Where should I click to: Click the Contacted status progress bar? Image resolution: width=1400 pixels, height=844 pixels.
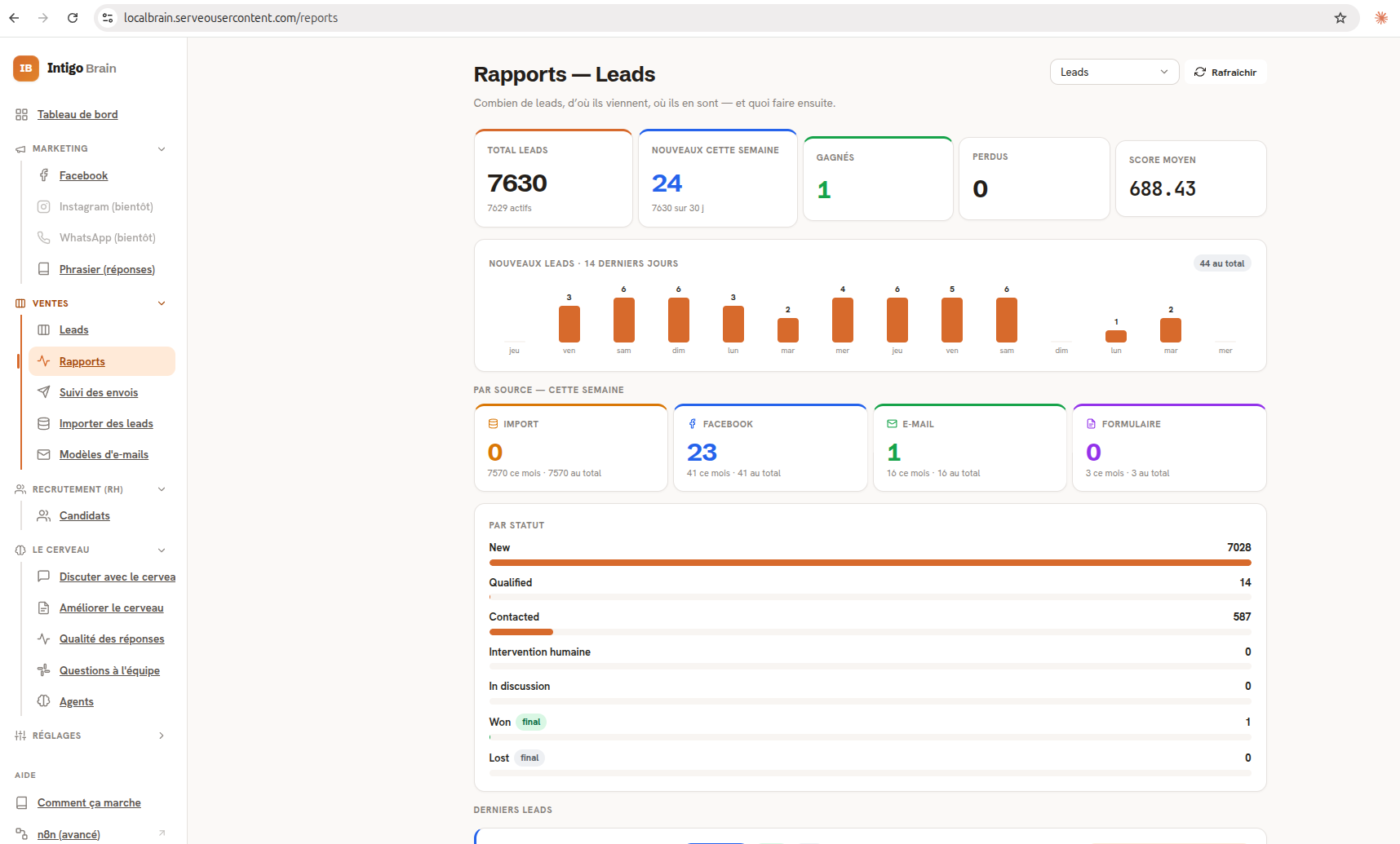[x=870, y=632]
